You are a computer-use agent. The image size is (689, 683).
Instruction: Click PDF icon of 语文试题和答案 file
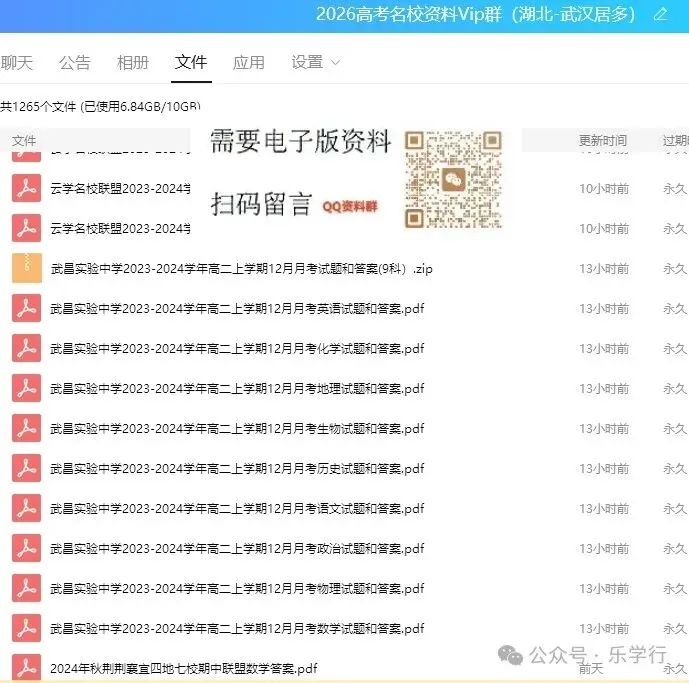coord(27,508)
